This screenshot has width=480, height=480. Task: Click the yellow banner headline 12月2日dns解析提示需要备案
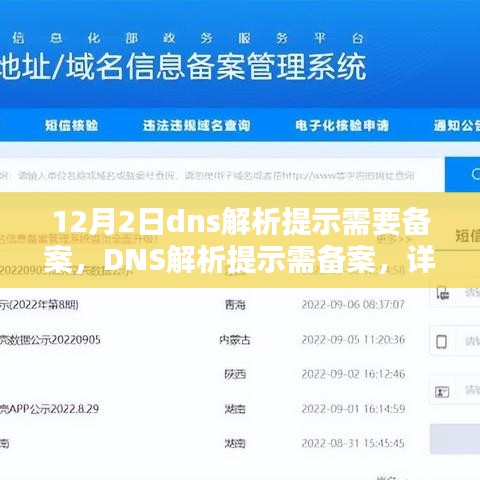(x=240, y=240)
